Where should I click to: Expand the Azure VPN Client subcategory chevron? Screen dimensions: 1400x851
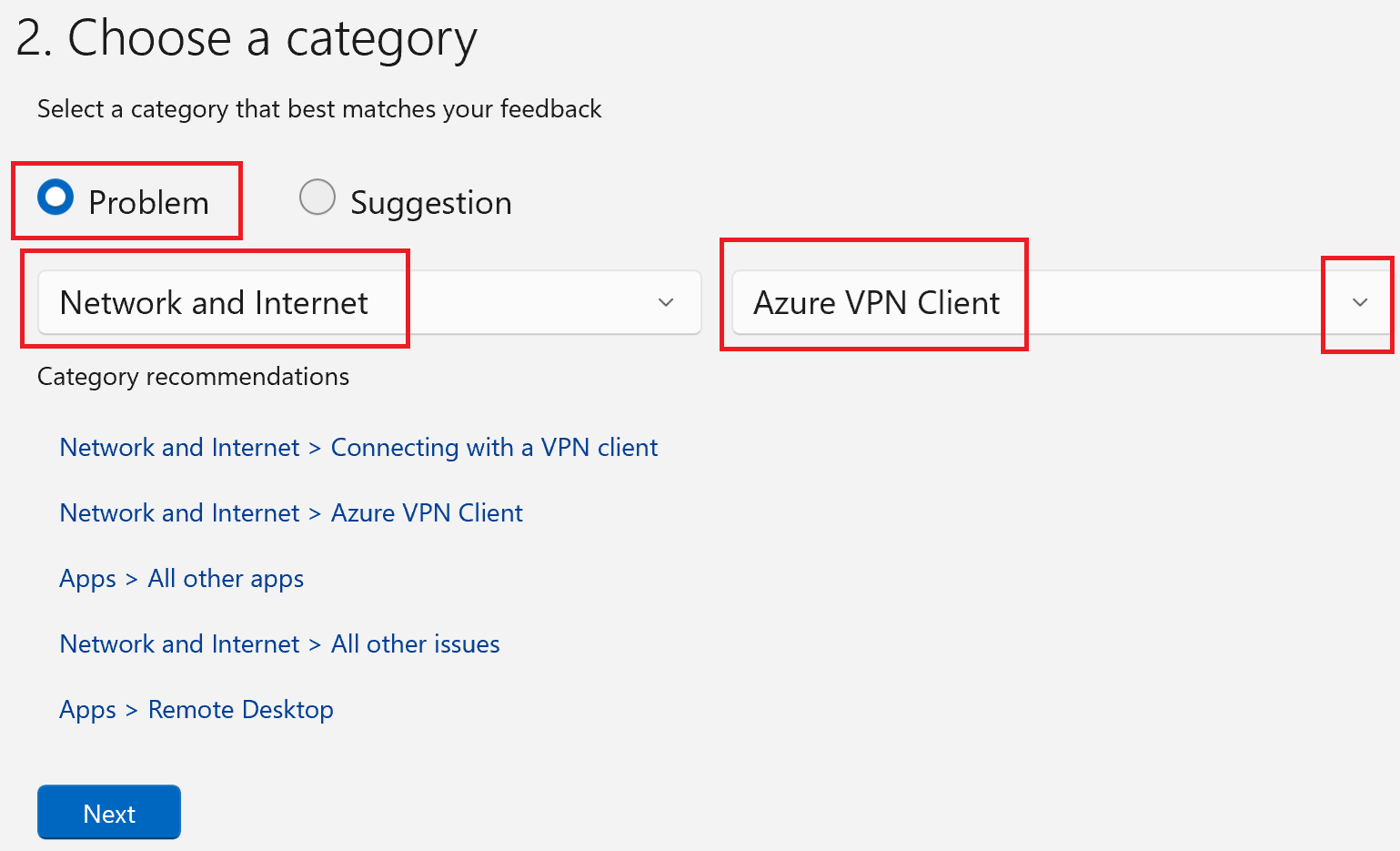[1360, 302]
